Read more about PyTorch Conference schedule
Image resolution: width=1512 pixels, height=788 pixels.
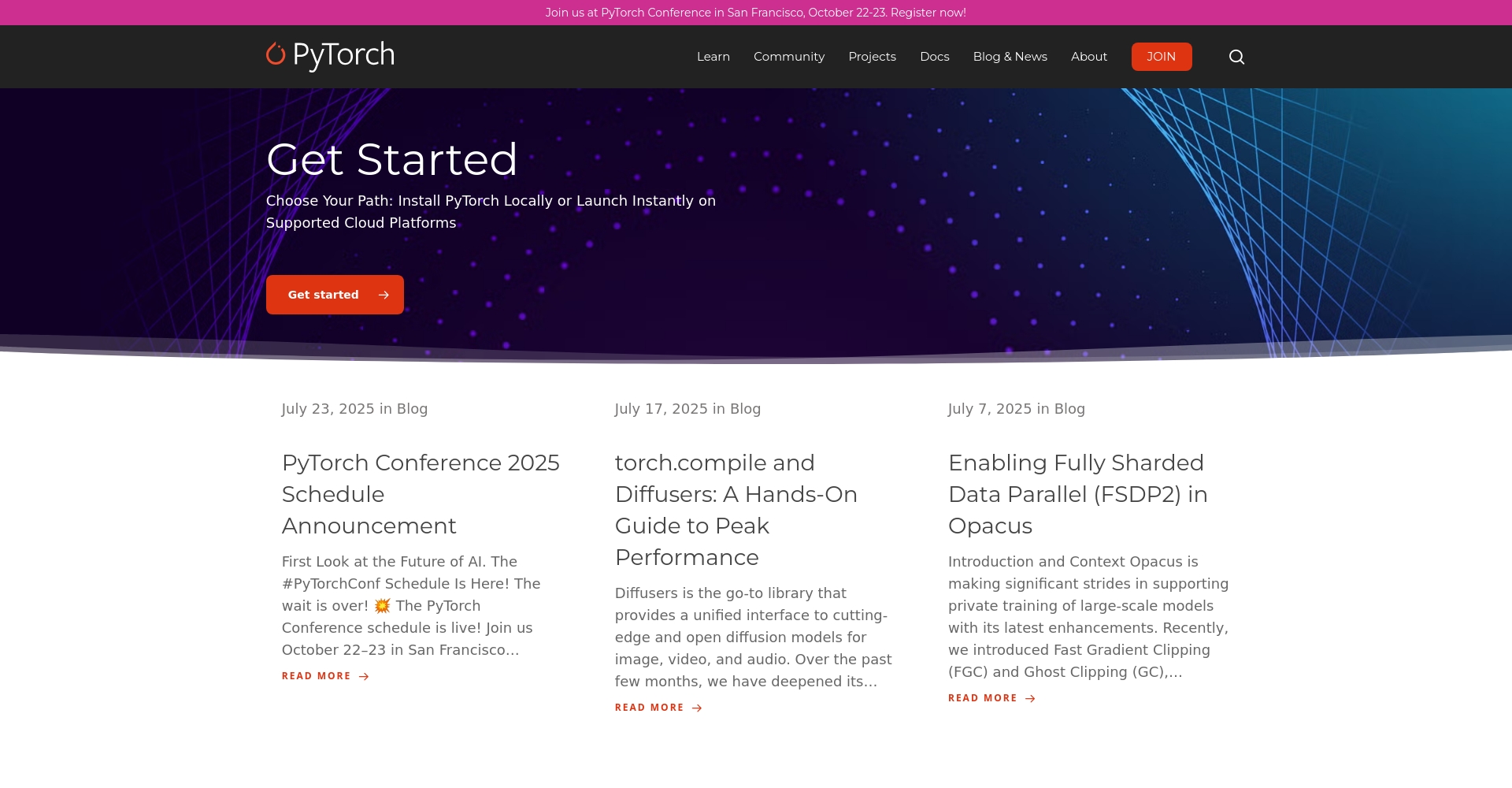coord(325,676)
